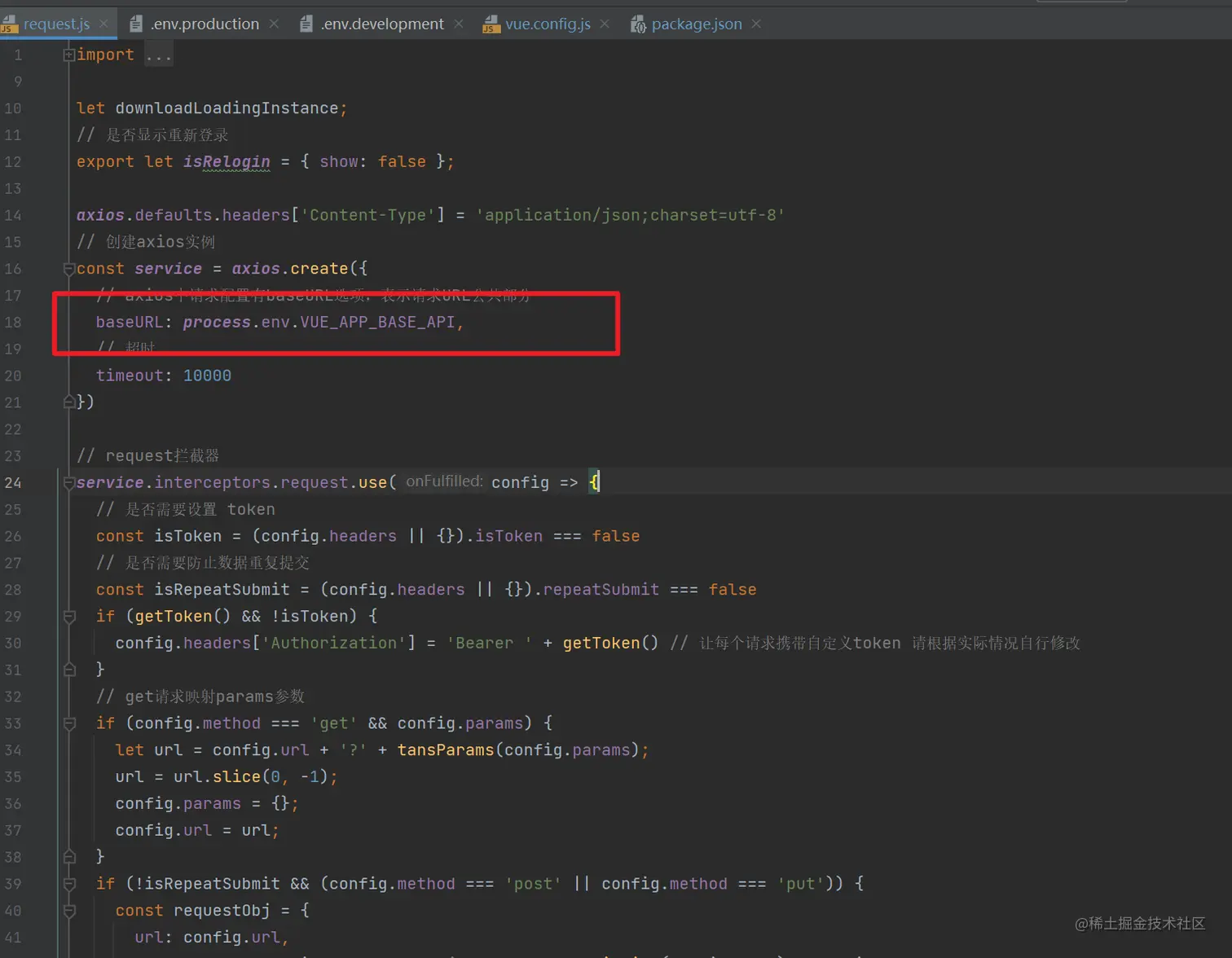Viewport: 1232px width, 958px height.
Task: Click the VUE_APP_BASE_API property
Action: pyautogui.click(x=377, y=322)
